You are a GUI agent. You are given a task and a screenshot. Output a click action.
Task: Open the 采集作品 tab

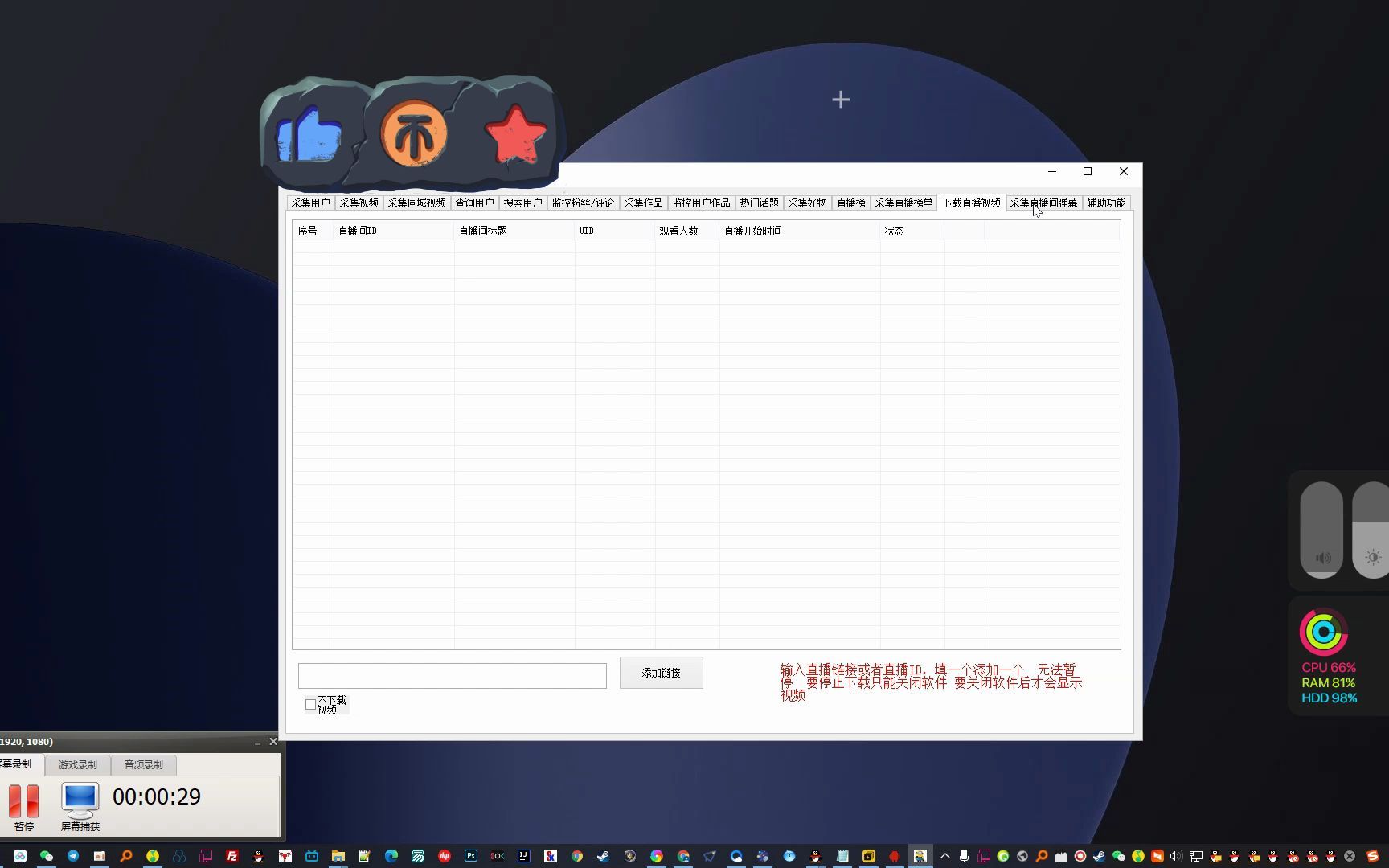pyautogui.click(x=643, y=203)
